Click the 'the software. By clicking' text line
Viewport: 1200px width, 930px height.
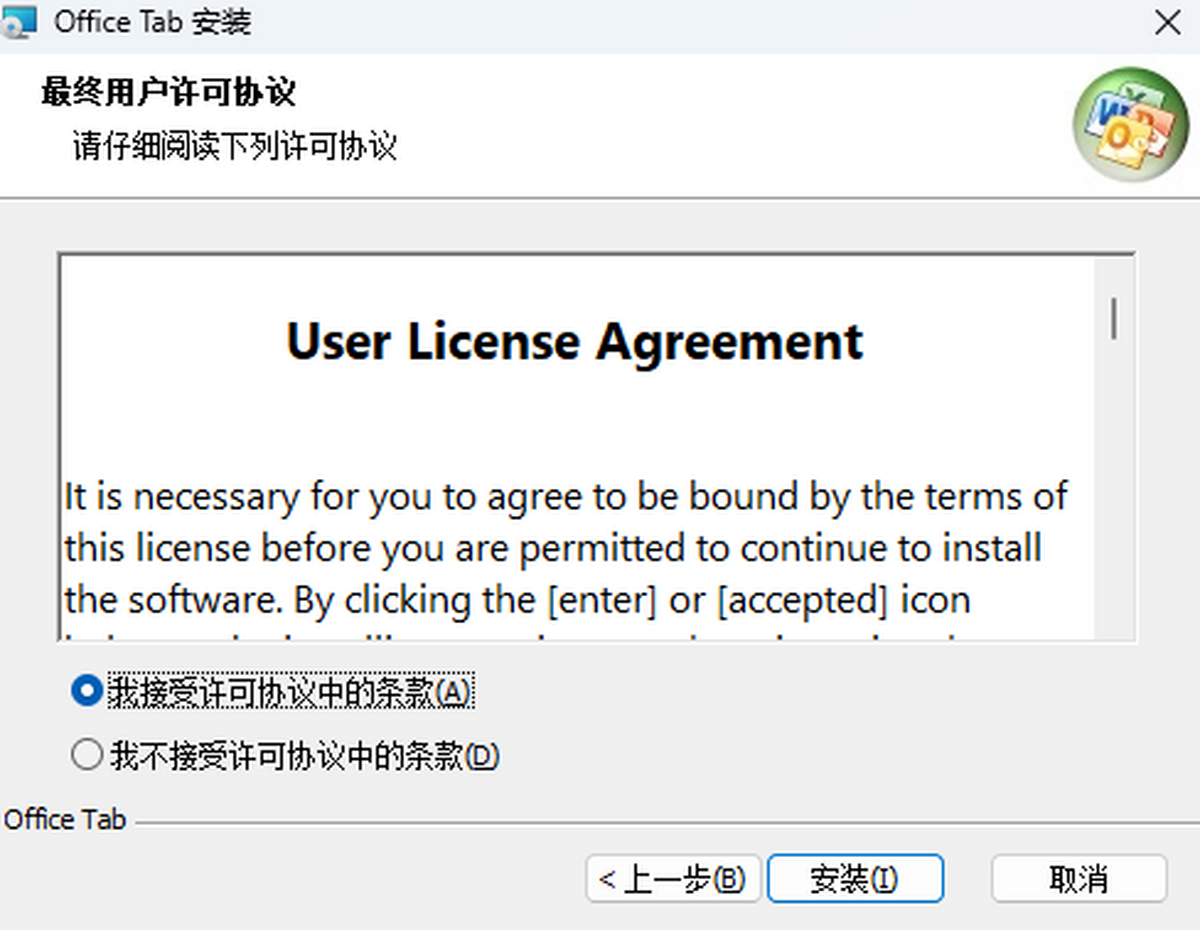[517, 600]
